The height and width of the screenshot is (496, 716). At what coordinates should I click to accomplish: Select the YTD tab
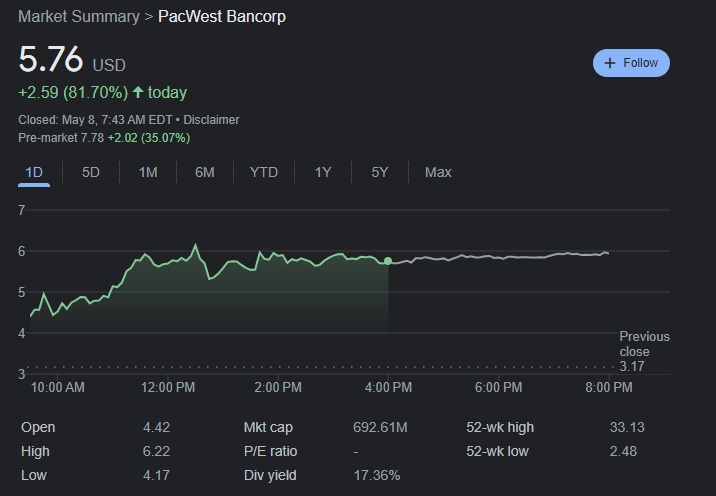point(264,172)
